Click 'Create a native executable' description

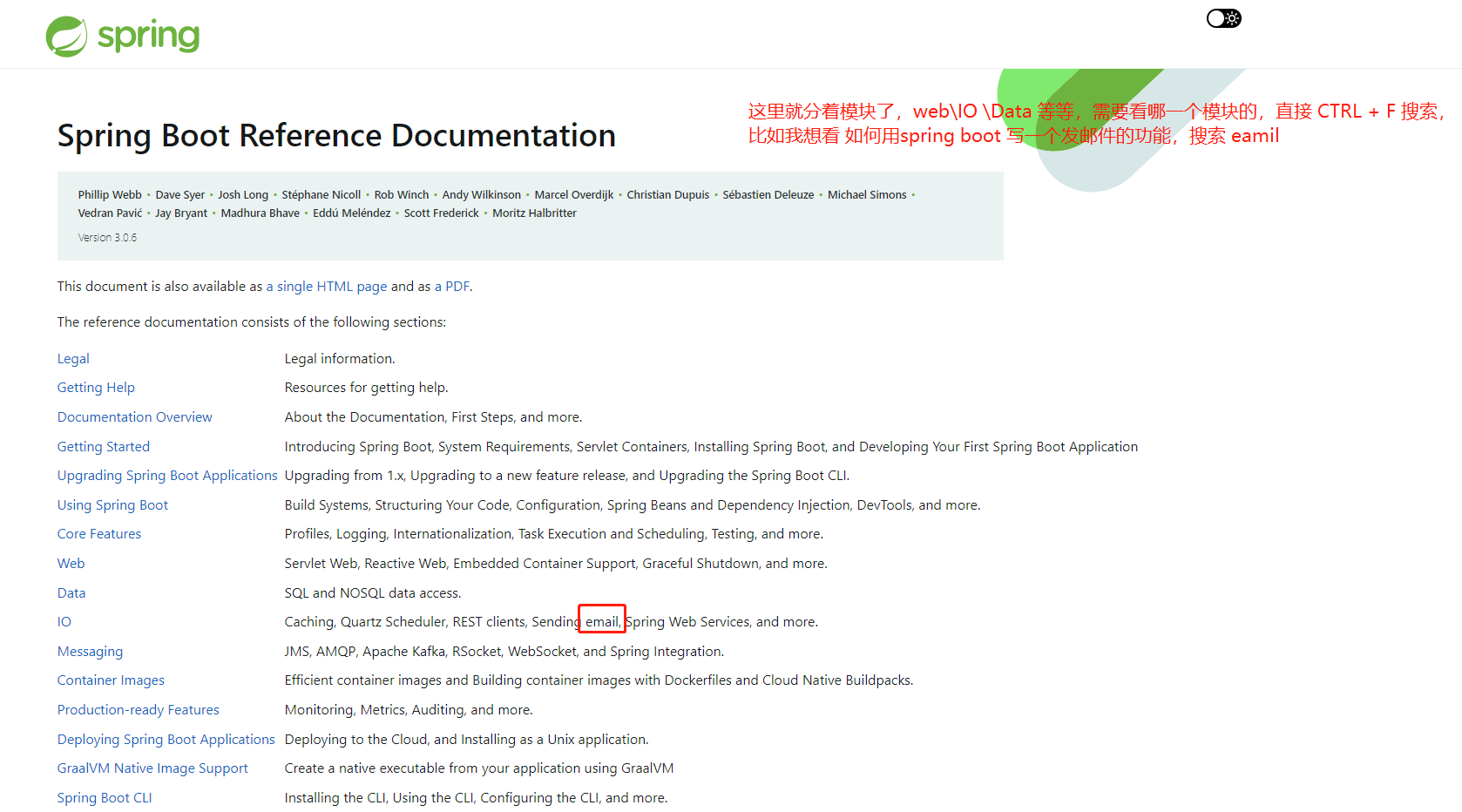[479, 768]
